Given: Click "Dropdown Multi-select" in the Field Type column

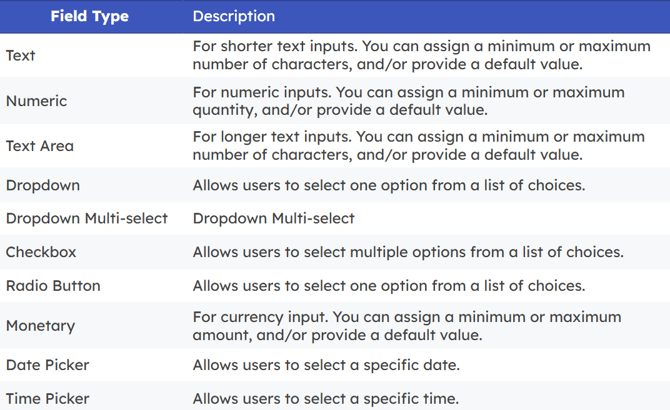Looking at the screenshot, I should (87, 219).
